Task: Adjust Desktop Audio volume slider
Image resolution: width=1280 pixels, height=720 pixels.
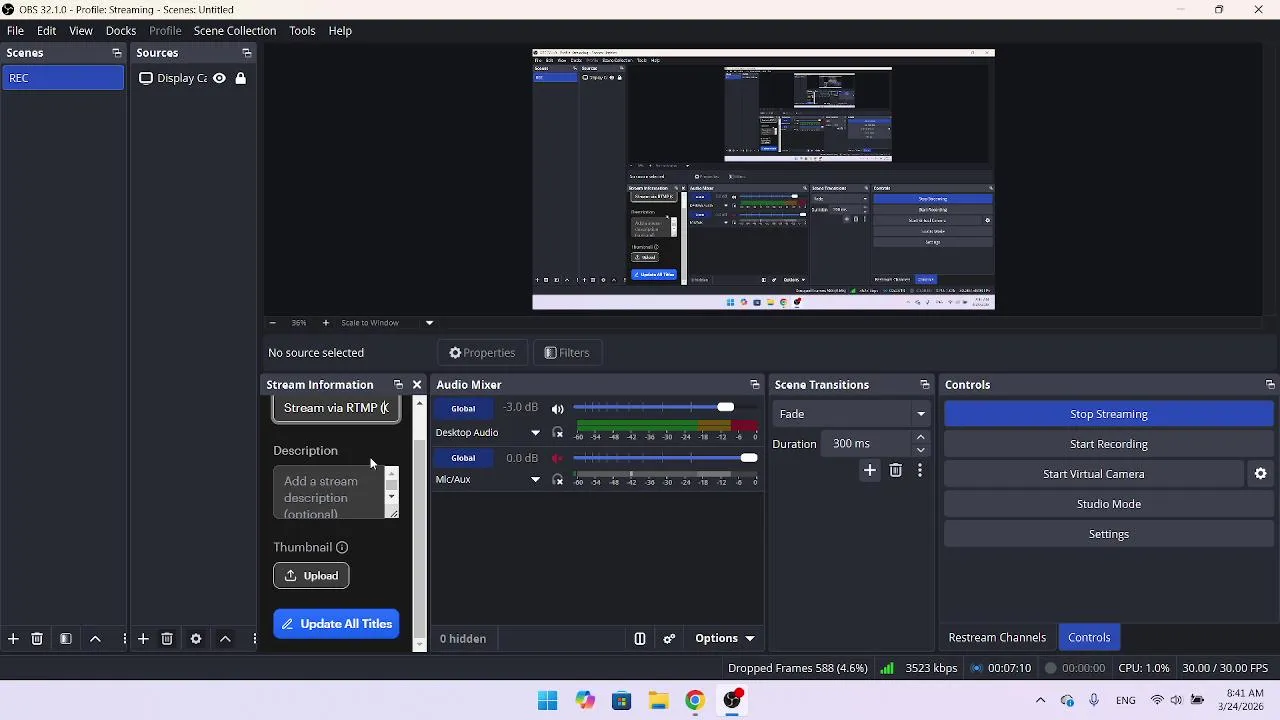Action: tap(726, 408)
